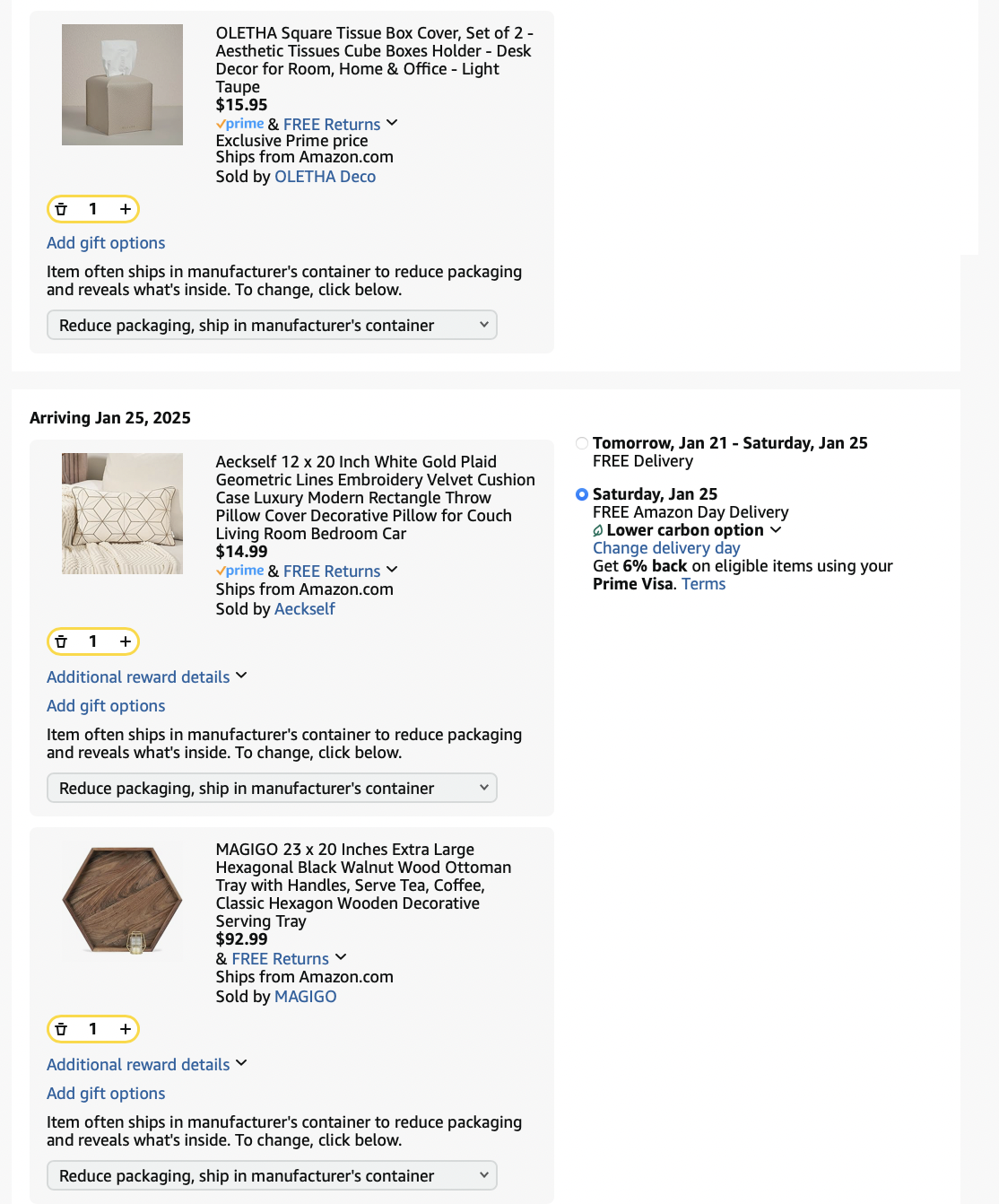Open Change delivery day link
999x1204 pixels.
point(666,548)
